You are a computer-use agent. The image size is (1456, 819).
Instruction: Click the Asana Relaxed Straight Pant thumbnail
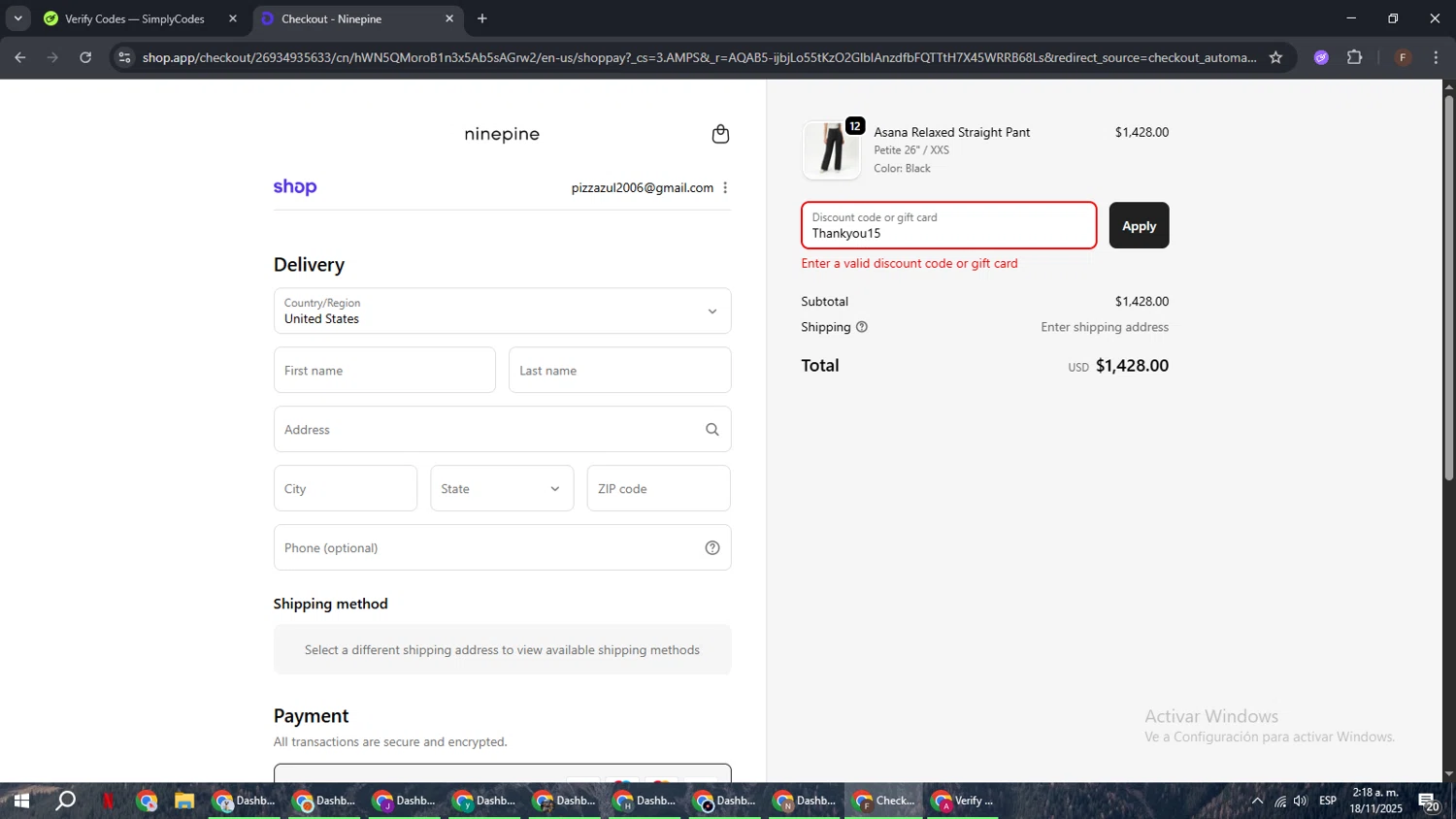click(831, 150)
